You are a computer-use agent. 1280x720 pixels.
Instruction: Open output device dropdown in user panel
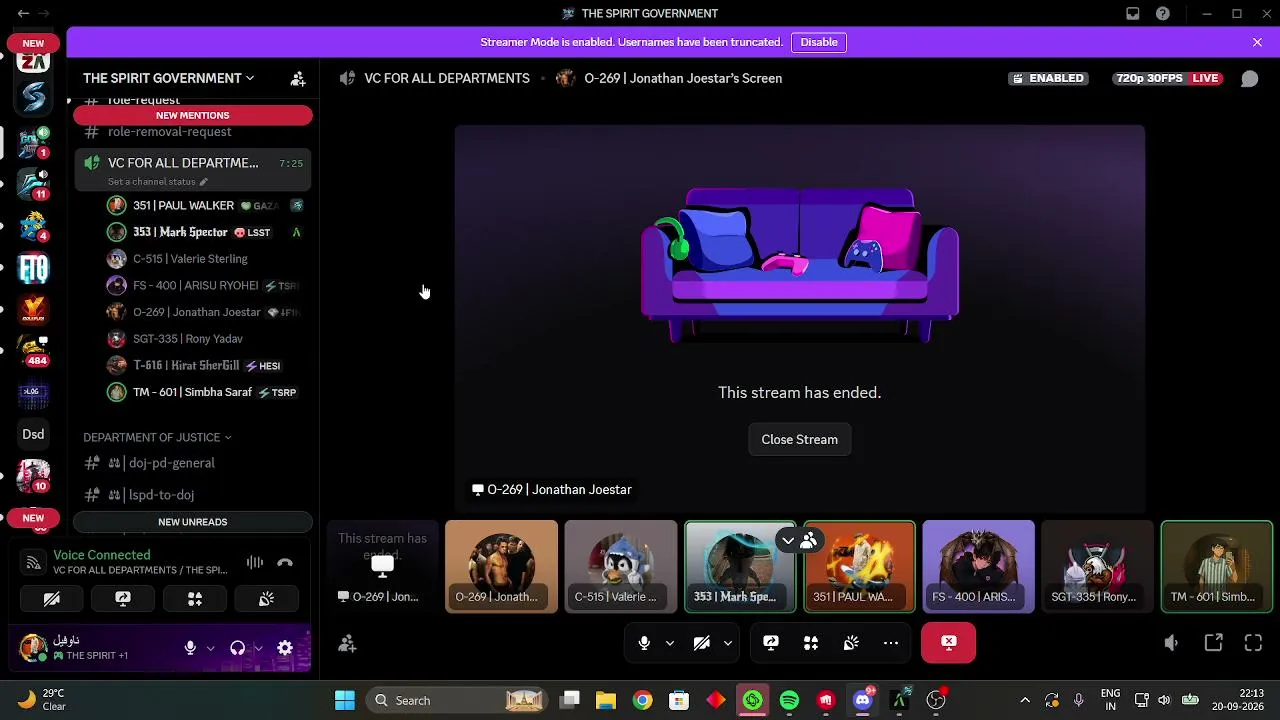point(258,648)
